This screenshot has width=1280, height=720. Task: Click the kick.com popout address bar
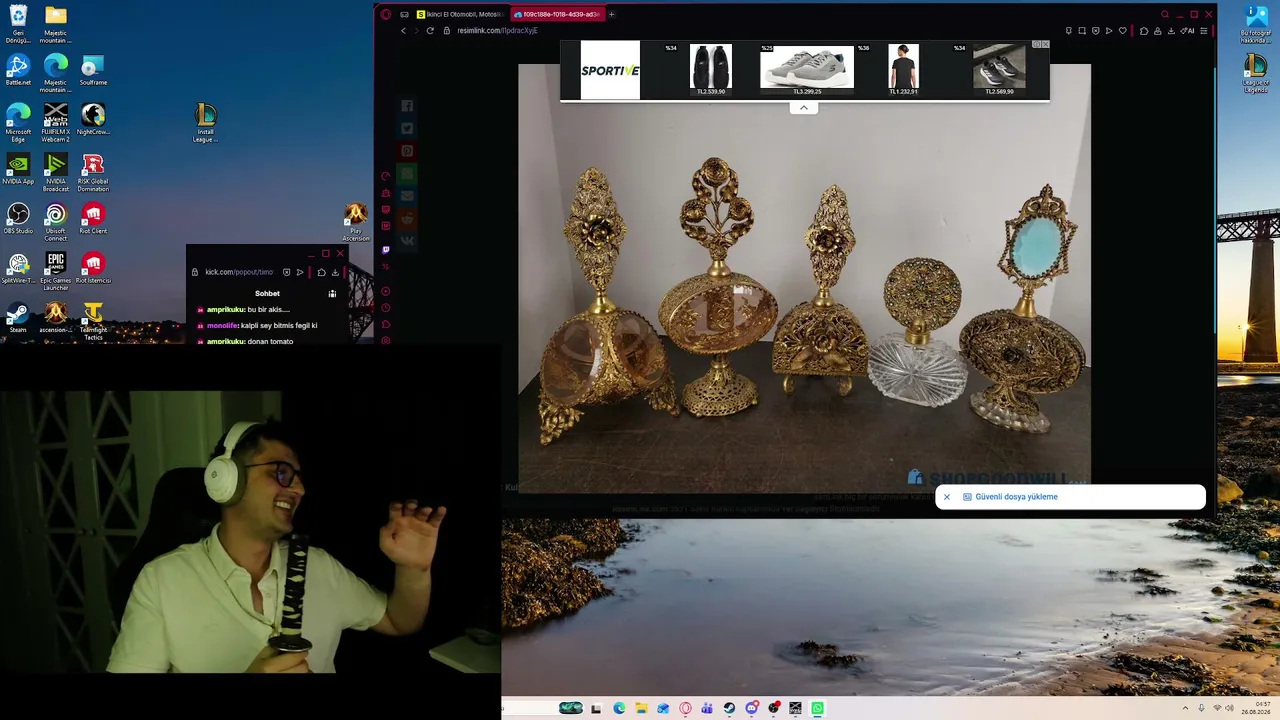point(239,272)
